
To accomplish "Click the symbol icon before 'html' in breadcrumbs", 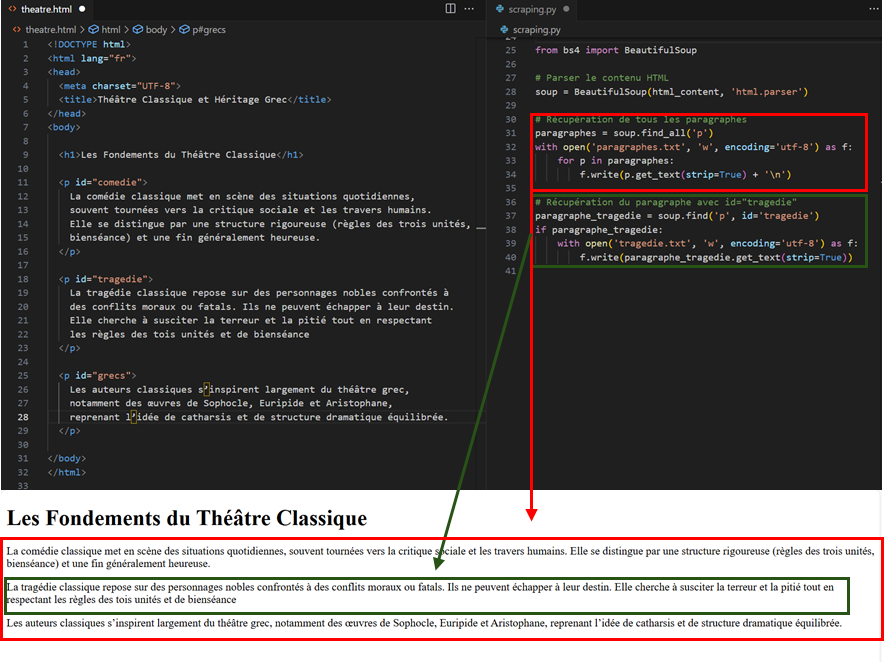I will coord(94,29).
